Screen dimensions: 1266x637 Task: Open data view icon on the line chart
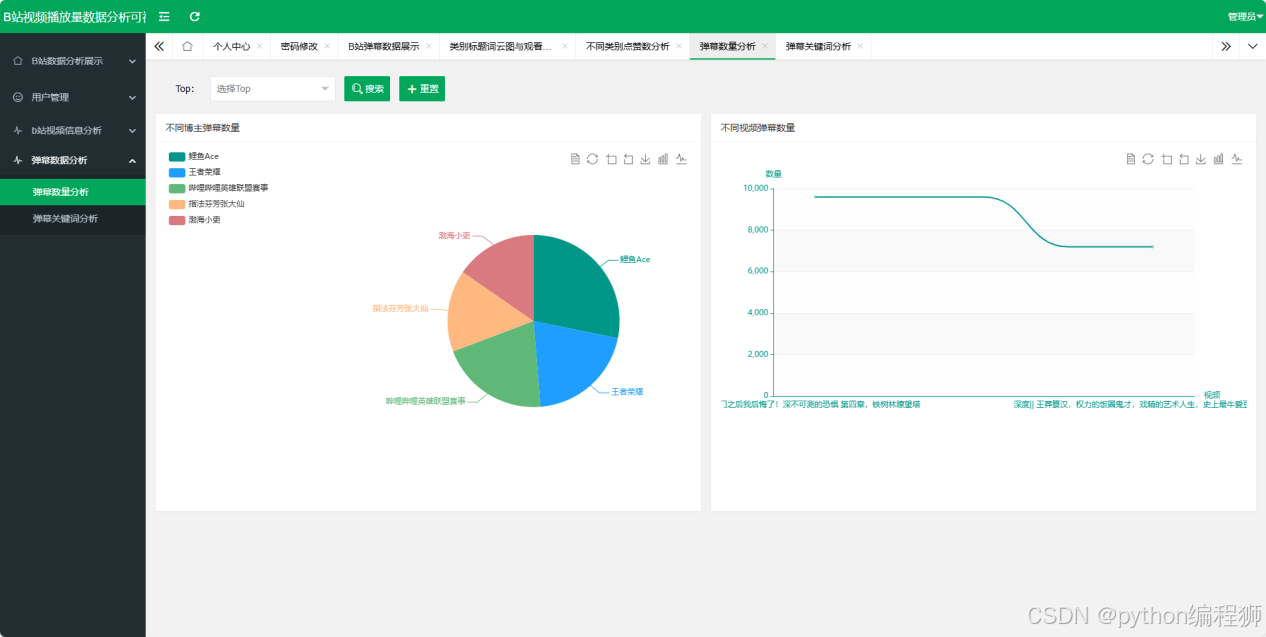pyautogui.click(x=1130, y=159)
